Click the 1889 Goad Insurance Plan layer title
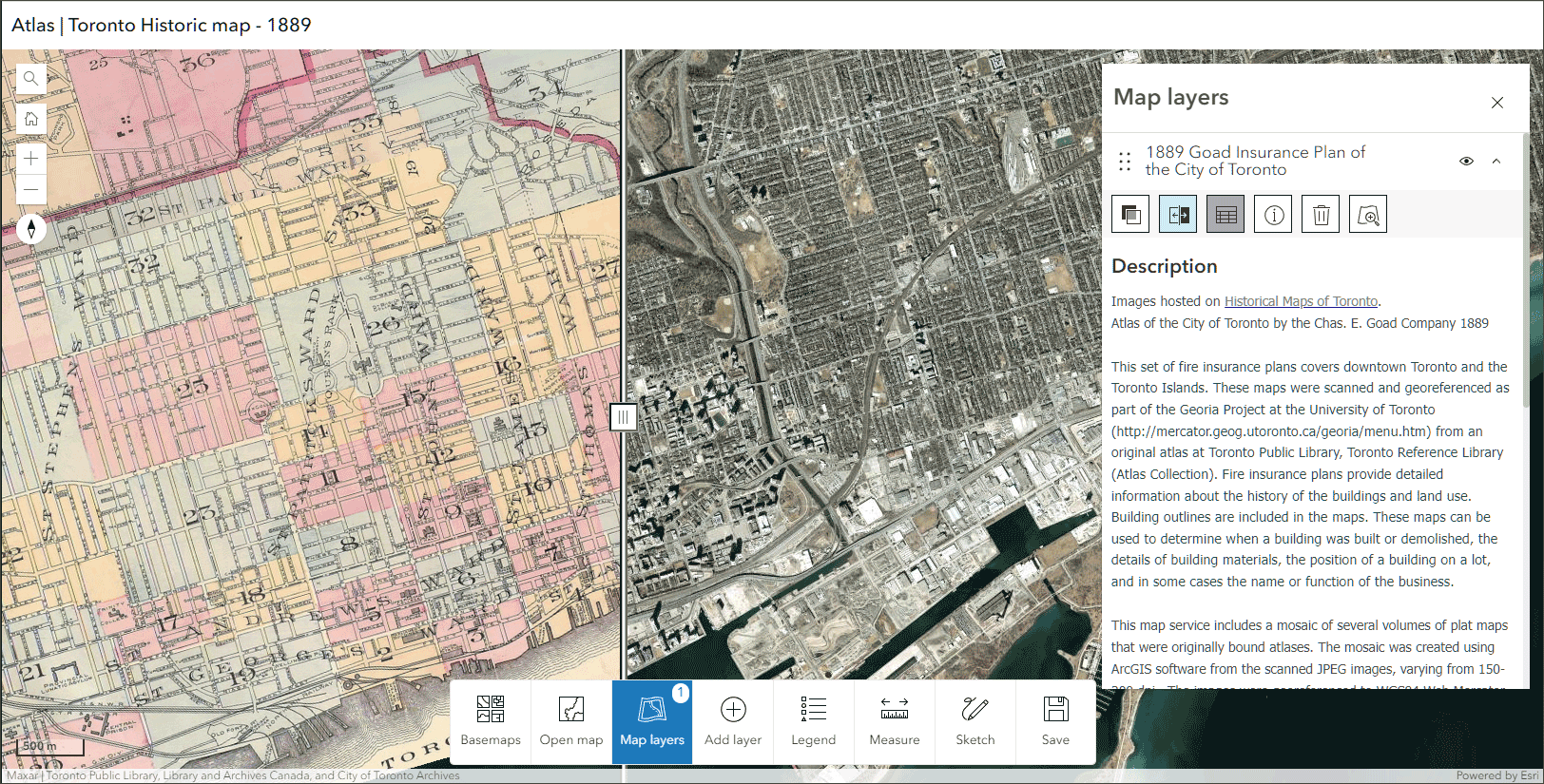The height and width of the screenshot is (784, 1544). (1255, 161)
